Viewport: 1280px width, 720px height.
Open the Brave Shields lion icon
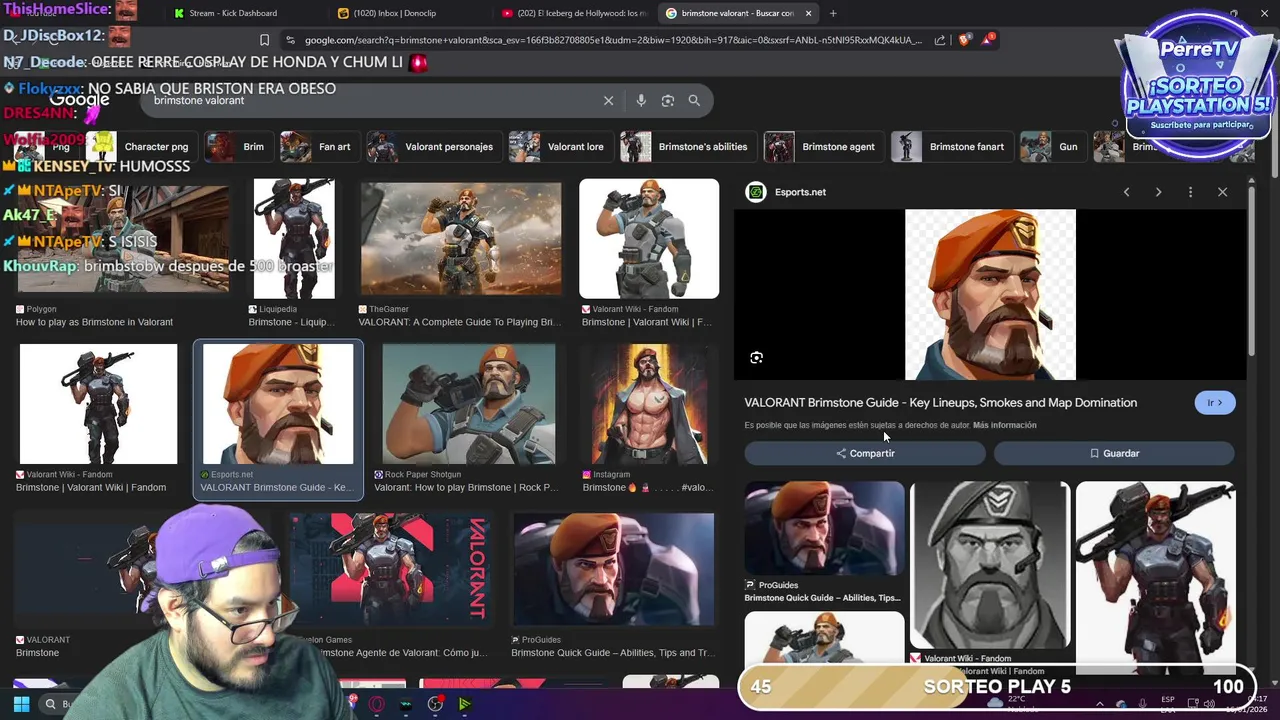coord(964,40)
